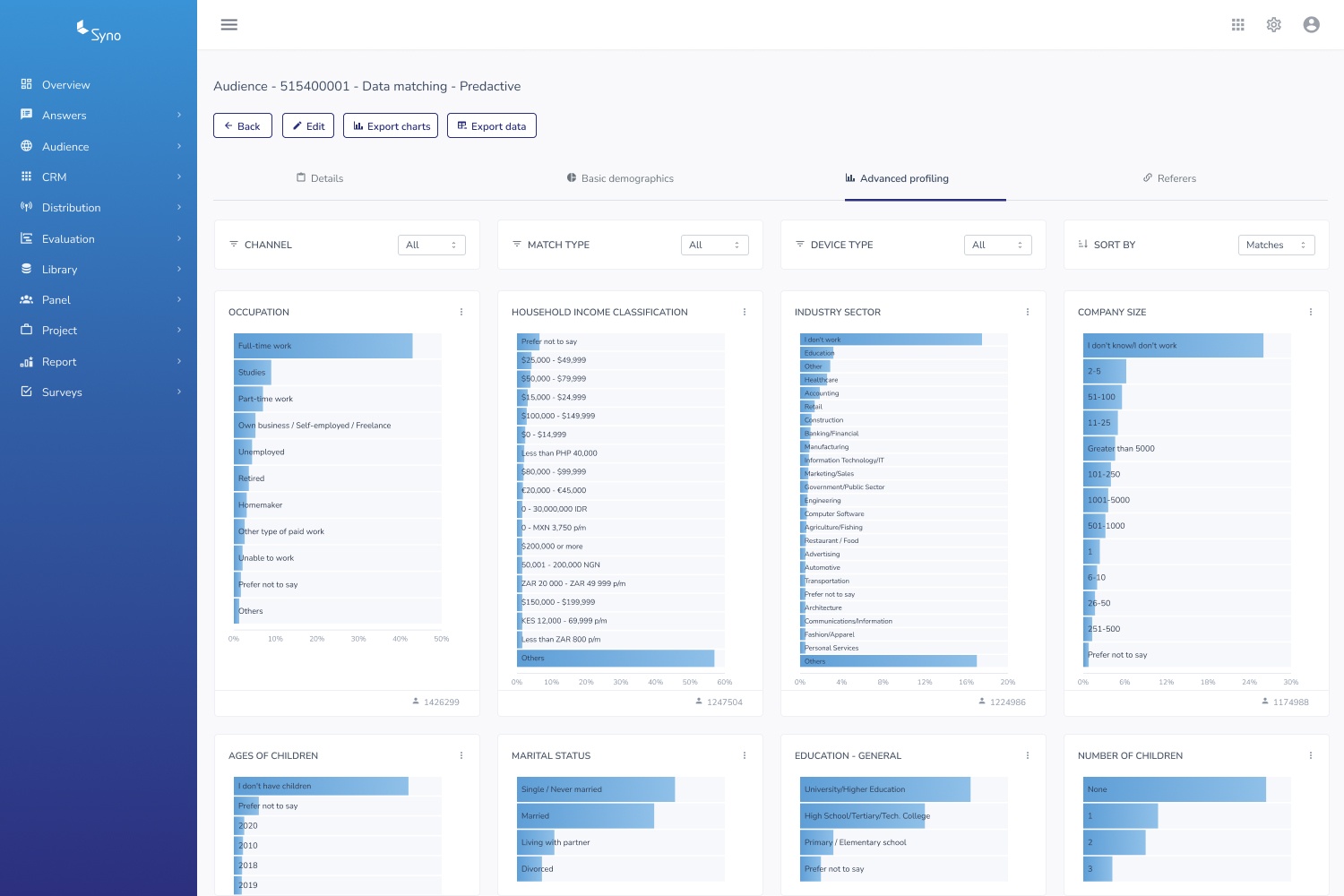Open Occupation chart options menu
Image resolution: width=1344 pixels, height=896 pixels.
click(461, 312)
